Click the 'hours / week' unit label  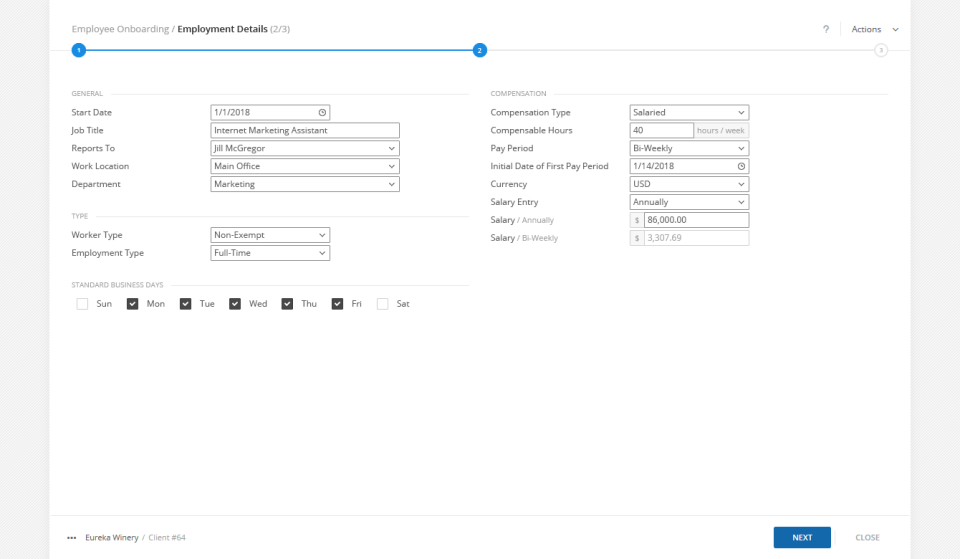(x=721, y=130)
